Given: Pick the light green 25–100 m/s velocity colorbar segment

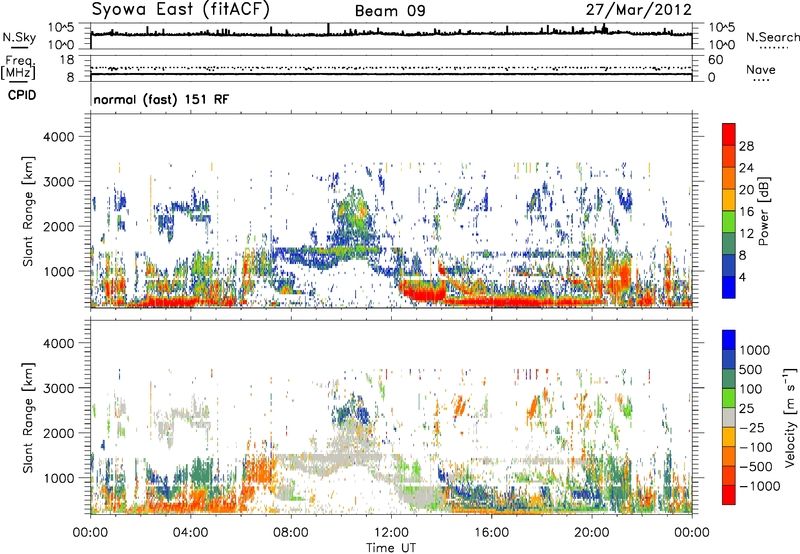Looking at the screenshot, I should click(x=729, y=398).
